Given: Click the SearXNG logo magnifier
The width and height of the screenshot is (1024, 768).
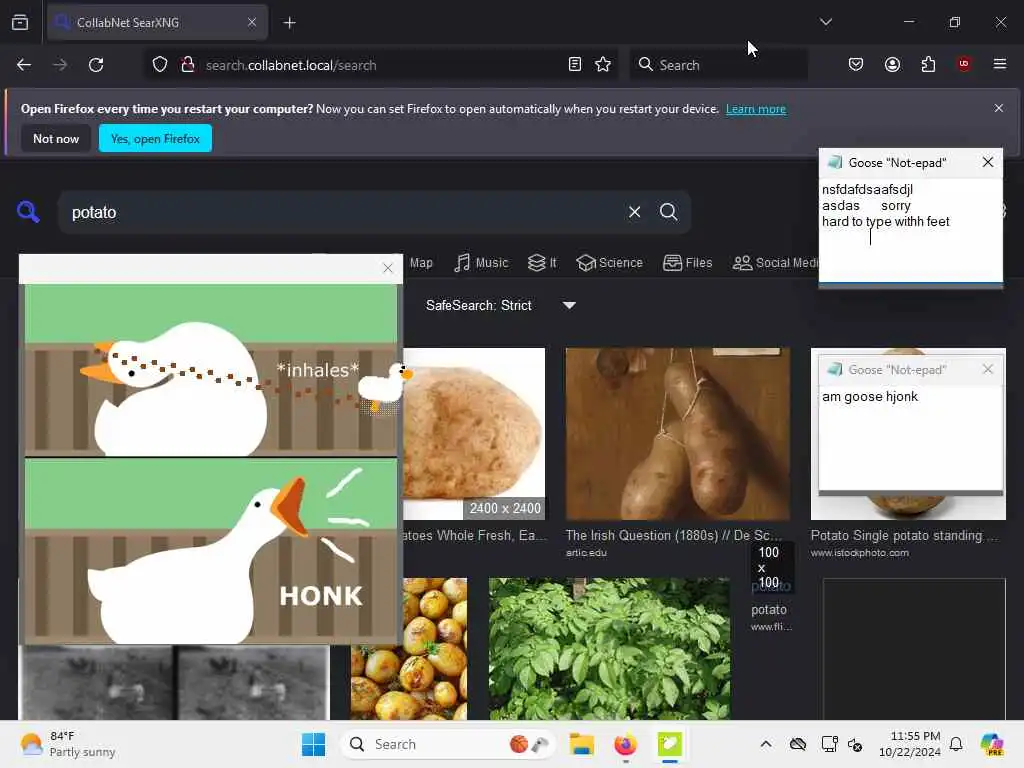Looking at the screenshot, I should [28, 212].
